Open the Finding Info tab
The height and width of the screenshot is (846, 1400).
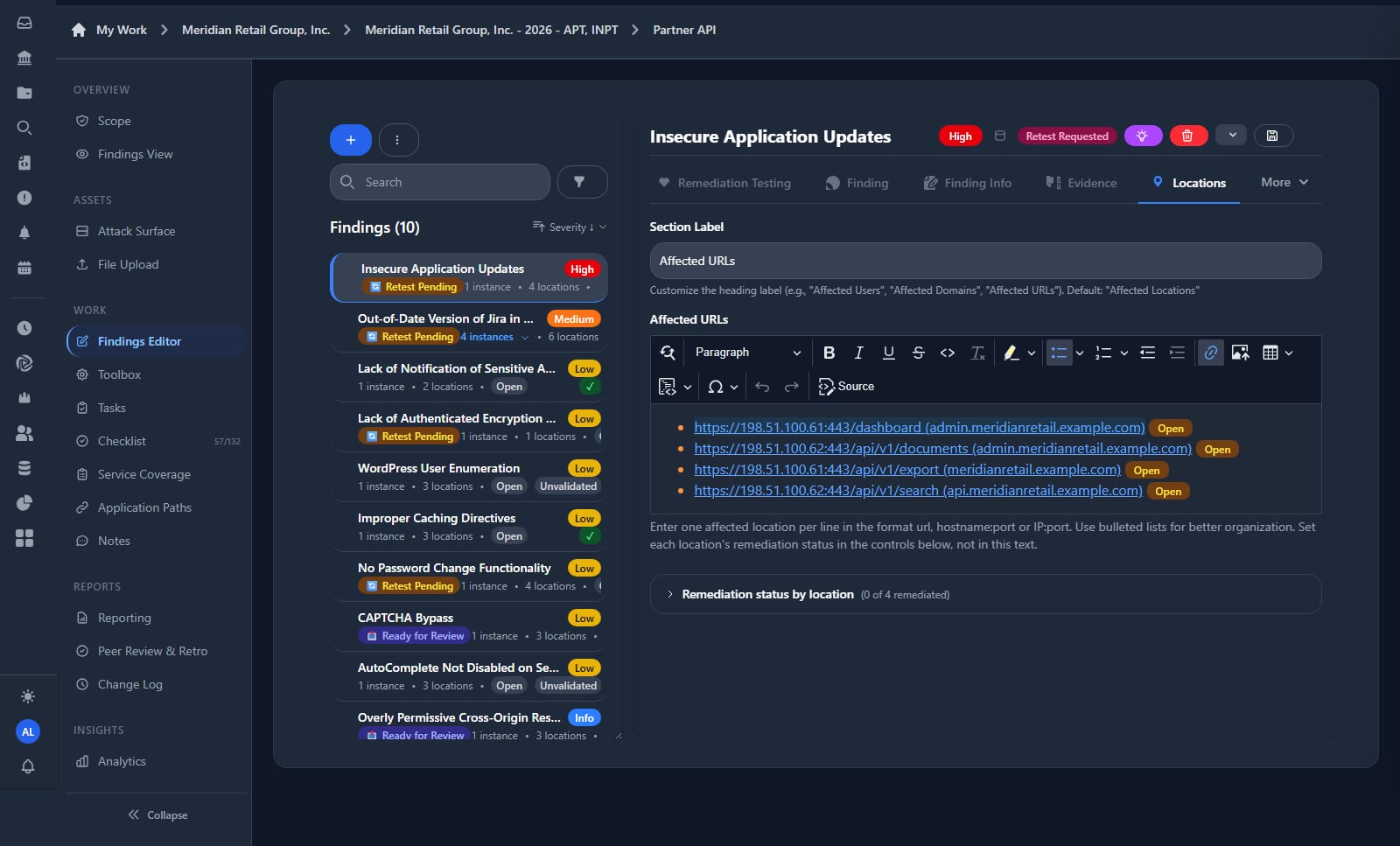(968, 183)
